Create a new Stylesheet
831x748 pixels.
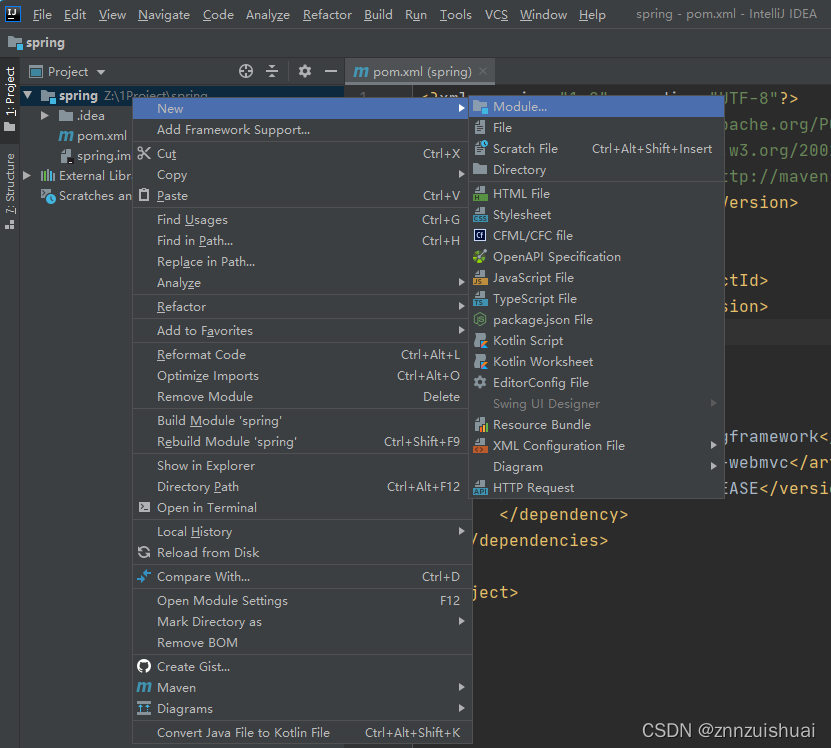coord(597,215)
